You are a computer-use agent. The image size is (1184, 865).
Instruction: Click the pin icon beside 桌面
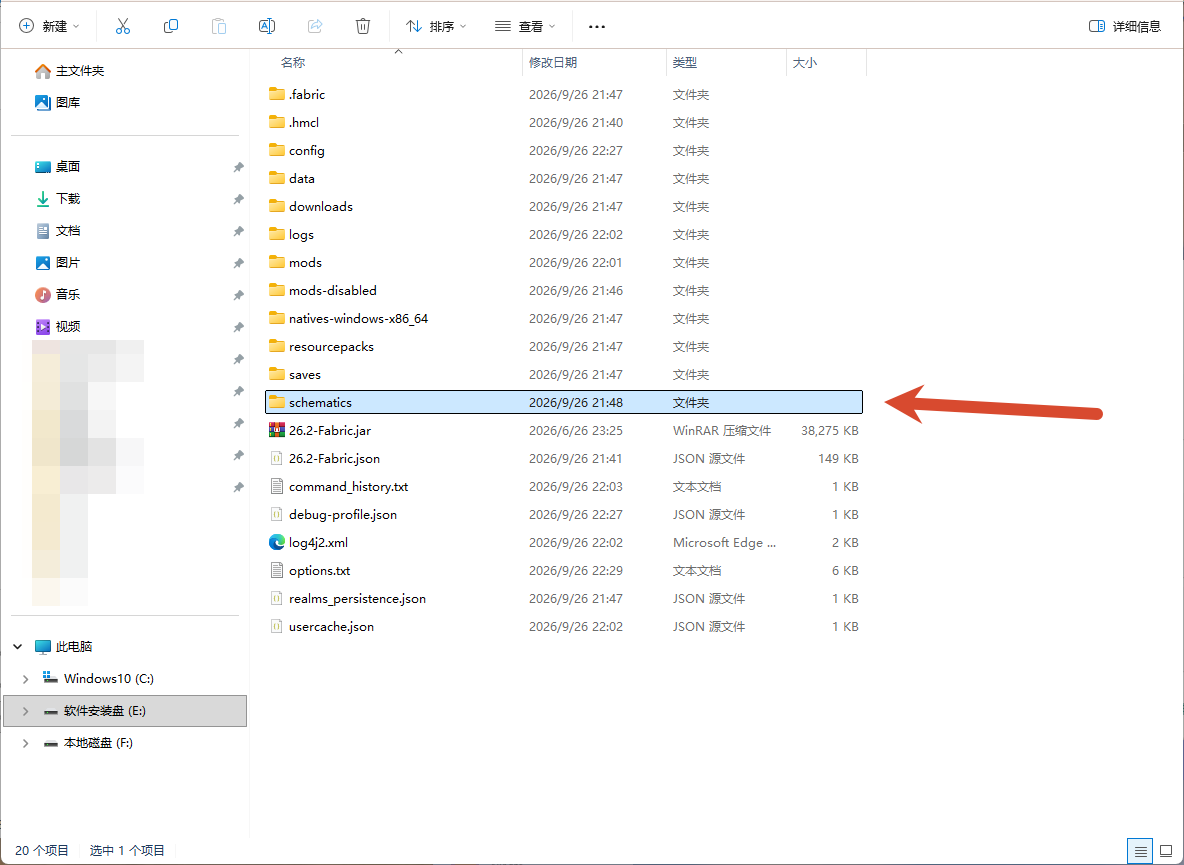239,167
